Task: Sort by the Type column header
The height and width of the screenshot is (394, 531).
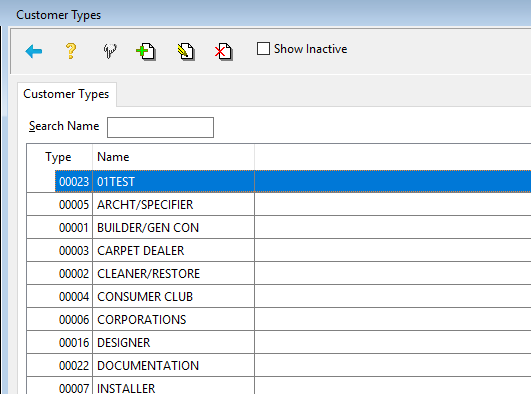Action: pos(59,157)
